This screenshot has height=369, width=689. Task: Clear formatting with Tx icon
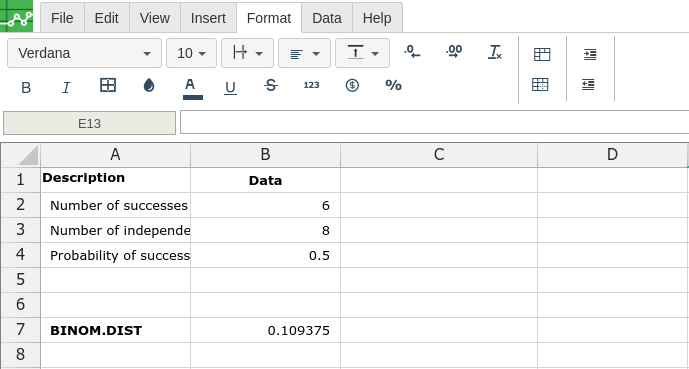point(495,52)
